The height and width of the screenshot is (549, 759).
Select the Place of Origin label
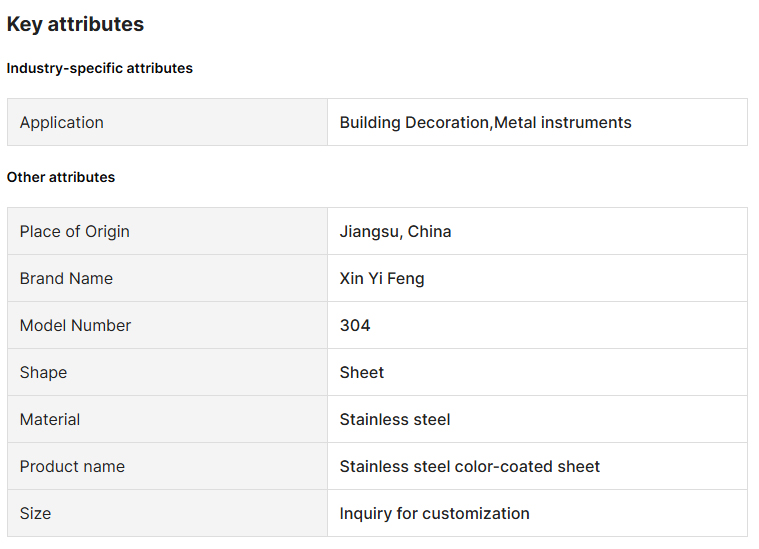tap(75, 232)
